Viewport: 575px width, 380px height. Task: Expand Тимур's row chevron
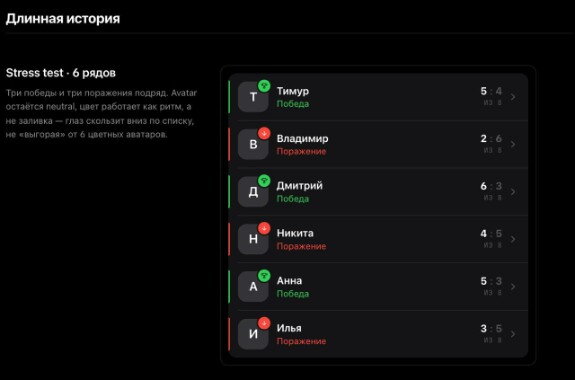point(513,97)
